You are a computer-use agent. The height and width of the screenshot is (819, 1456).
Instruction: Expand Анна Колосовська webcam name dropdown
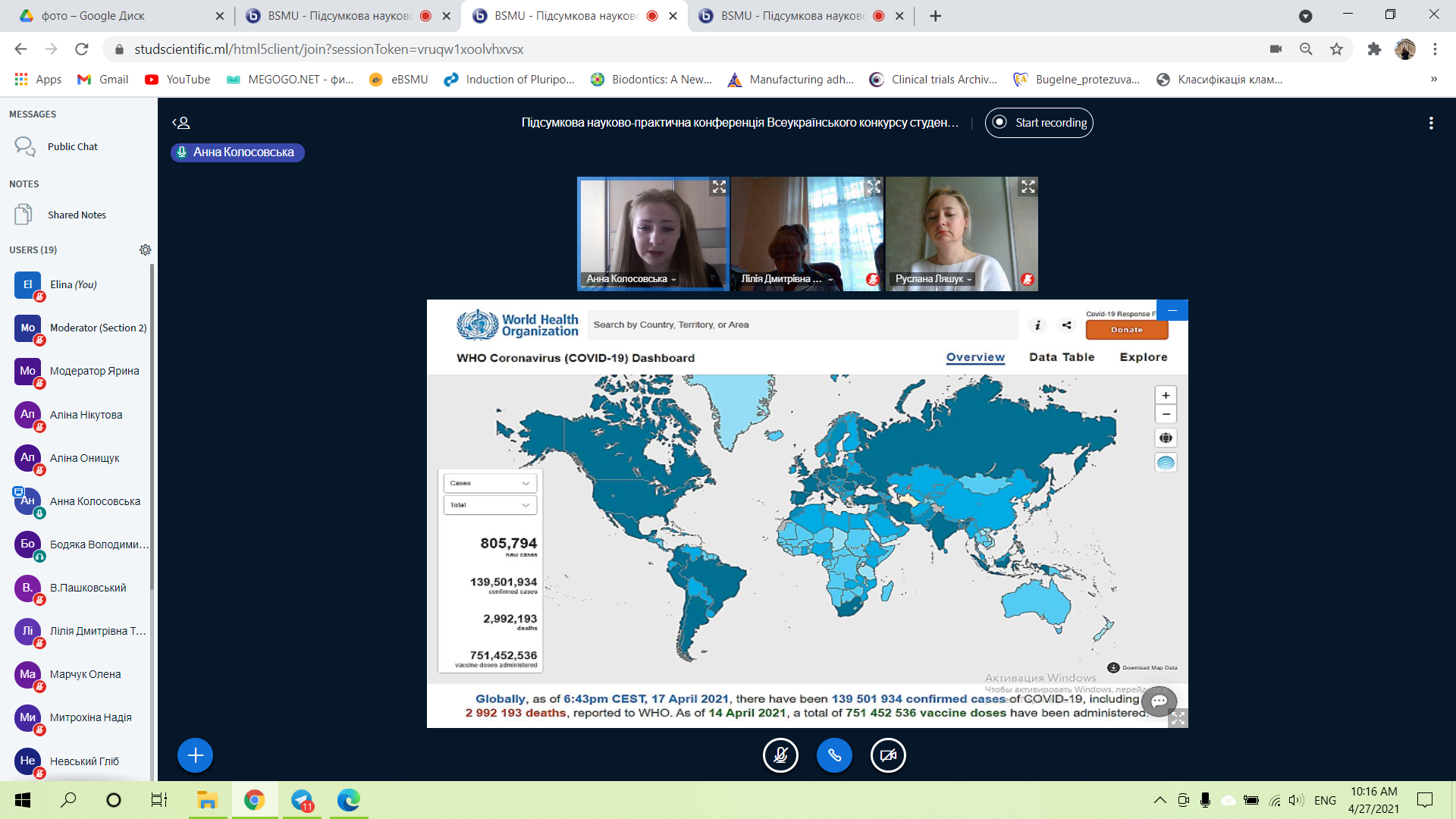631,279
